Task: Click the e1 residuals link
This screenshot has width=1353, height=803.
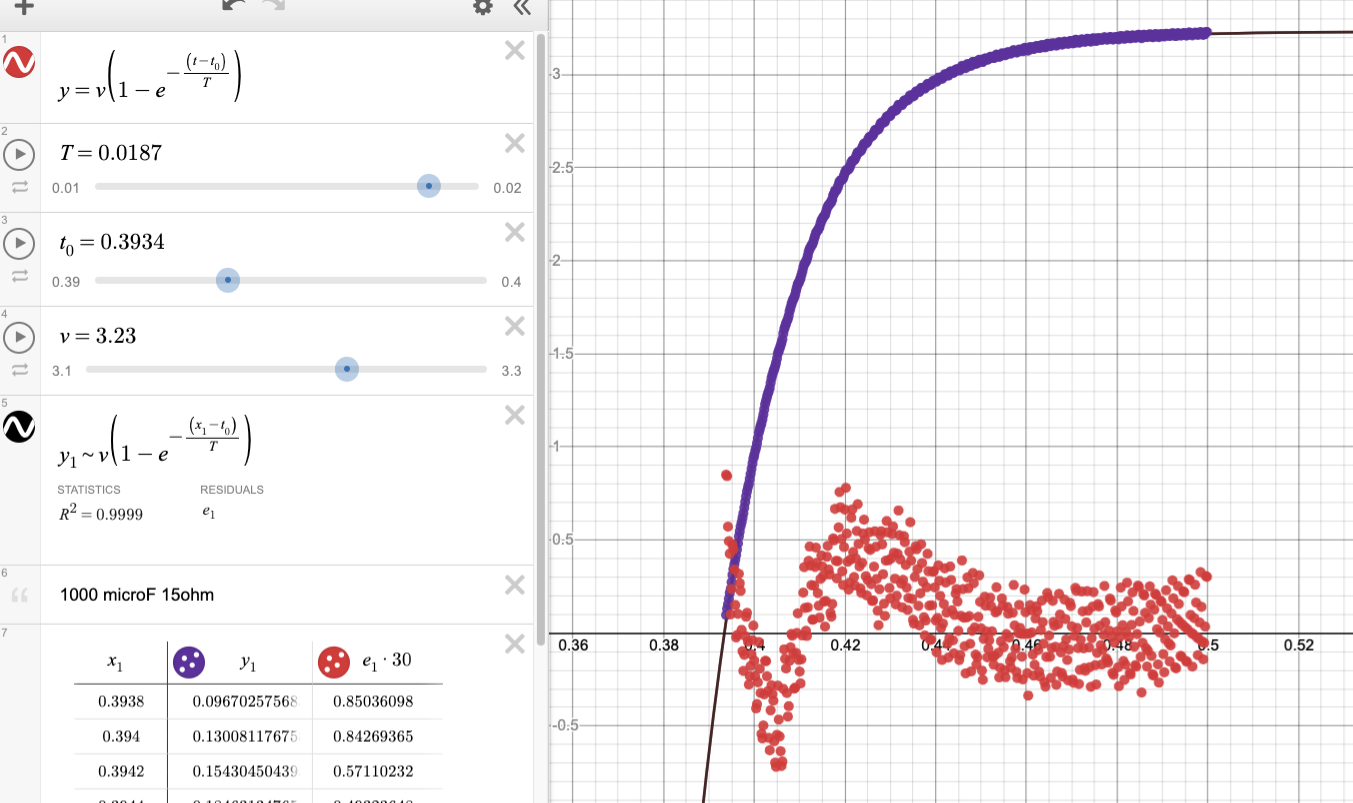Action: pyautogui.click(x=208, y=513)
